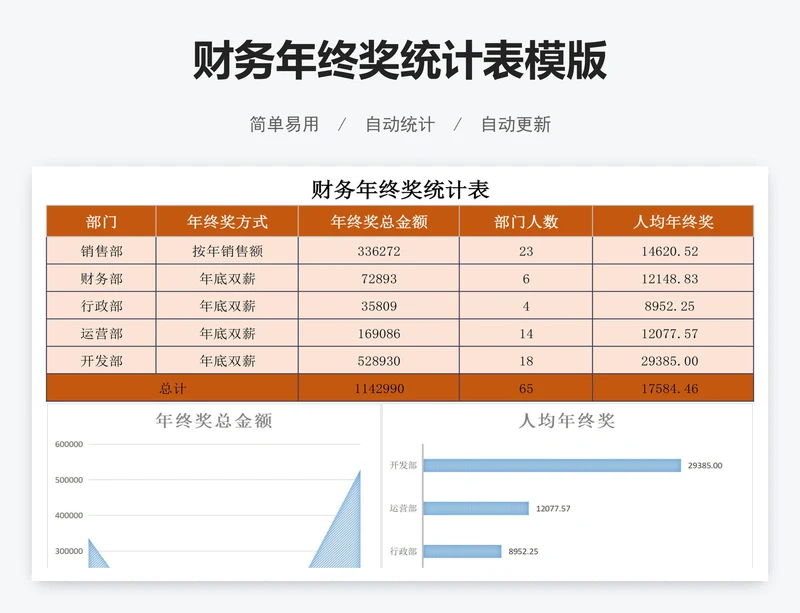Select 年底双薪 cell in 运营部 row

[x=227, y=333]
